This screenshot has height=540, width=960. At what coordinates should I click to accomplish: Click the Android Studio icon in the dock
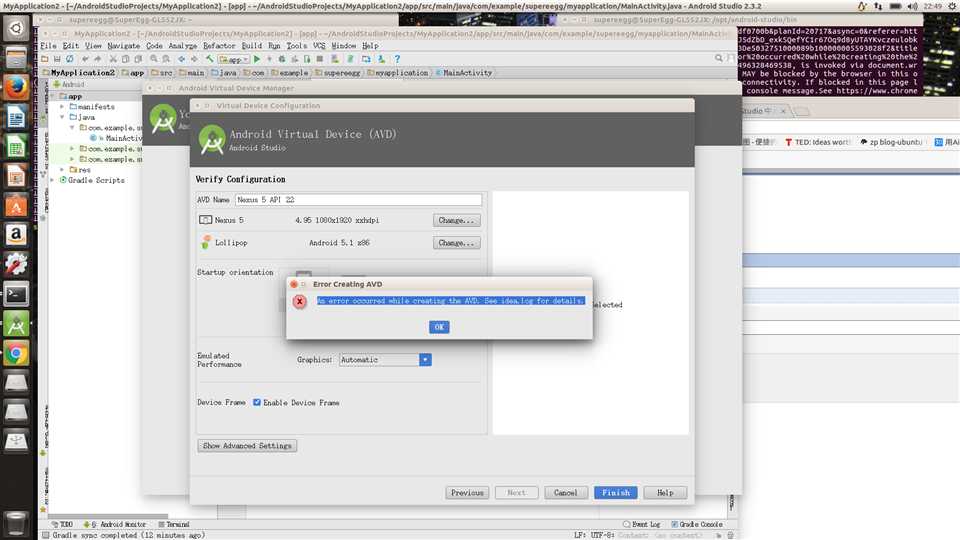(x=16, y=324)
